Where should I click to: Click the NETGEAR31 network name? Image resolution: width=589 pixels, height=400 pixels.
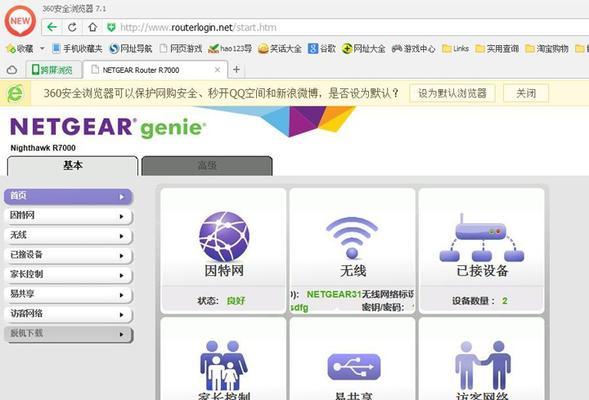click(334, 294)
